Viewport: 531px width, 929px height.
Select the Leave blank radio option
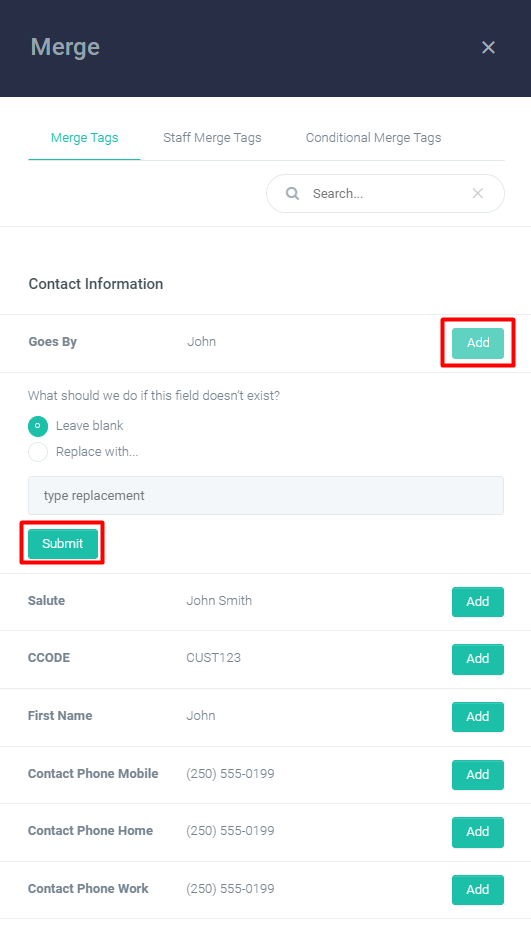tap(38, 426)
